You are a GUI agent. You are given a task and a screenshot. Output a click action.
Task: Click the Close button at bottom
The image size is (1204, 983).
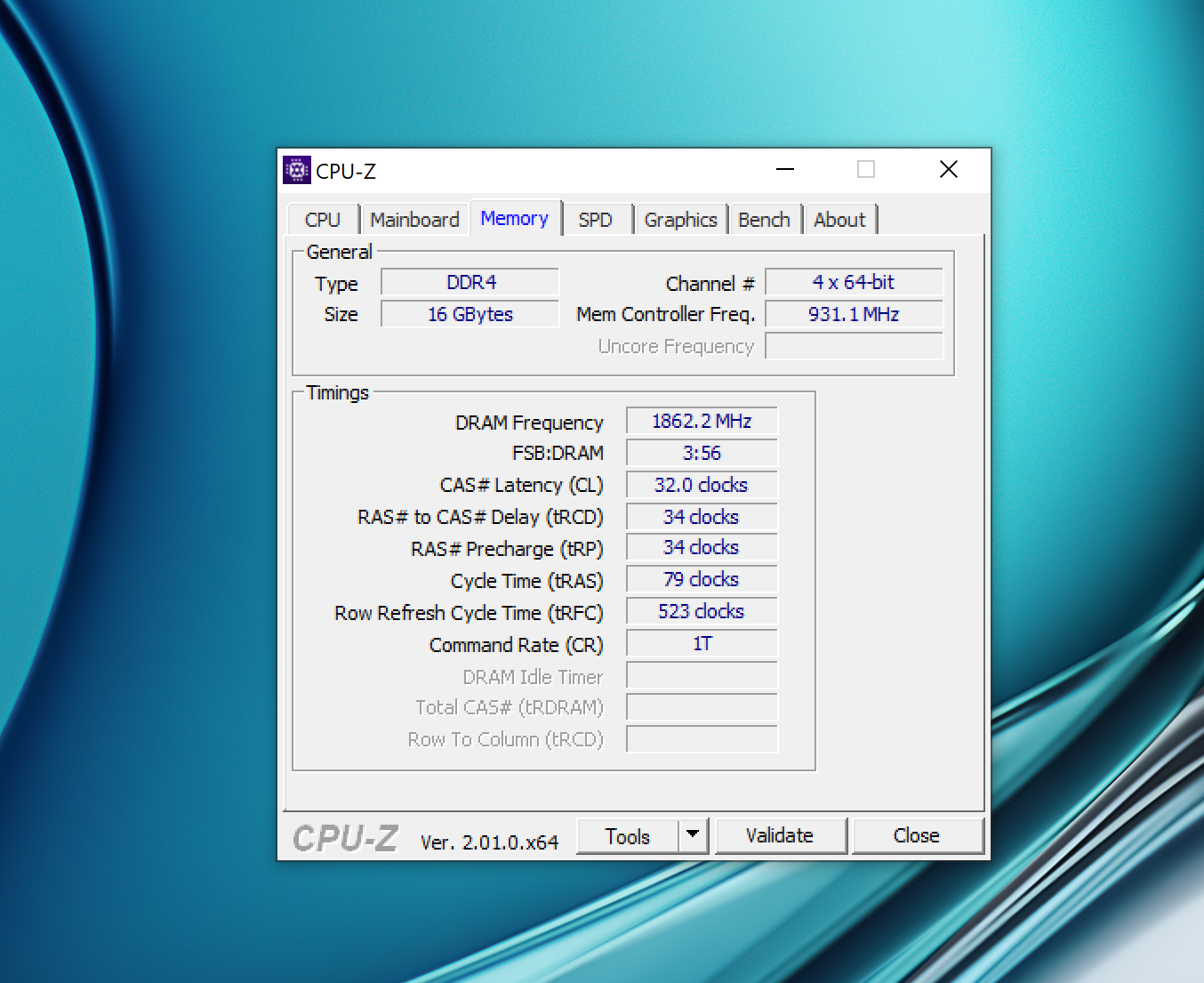917,836
